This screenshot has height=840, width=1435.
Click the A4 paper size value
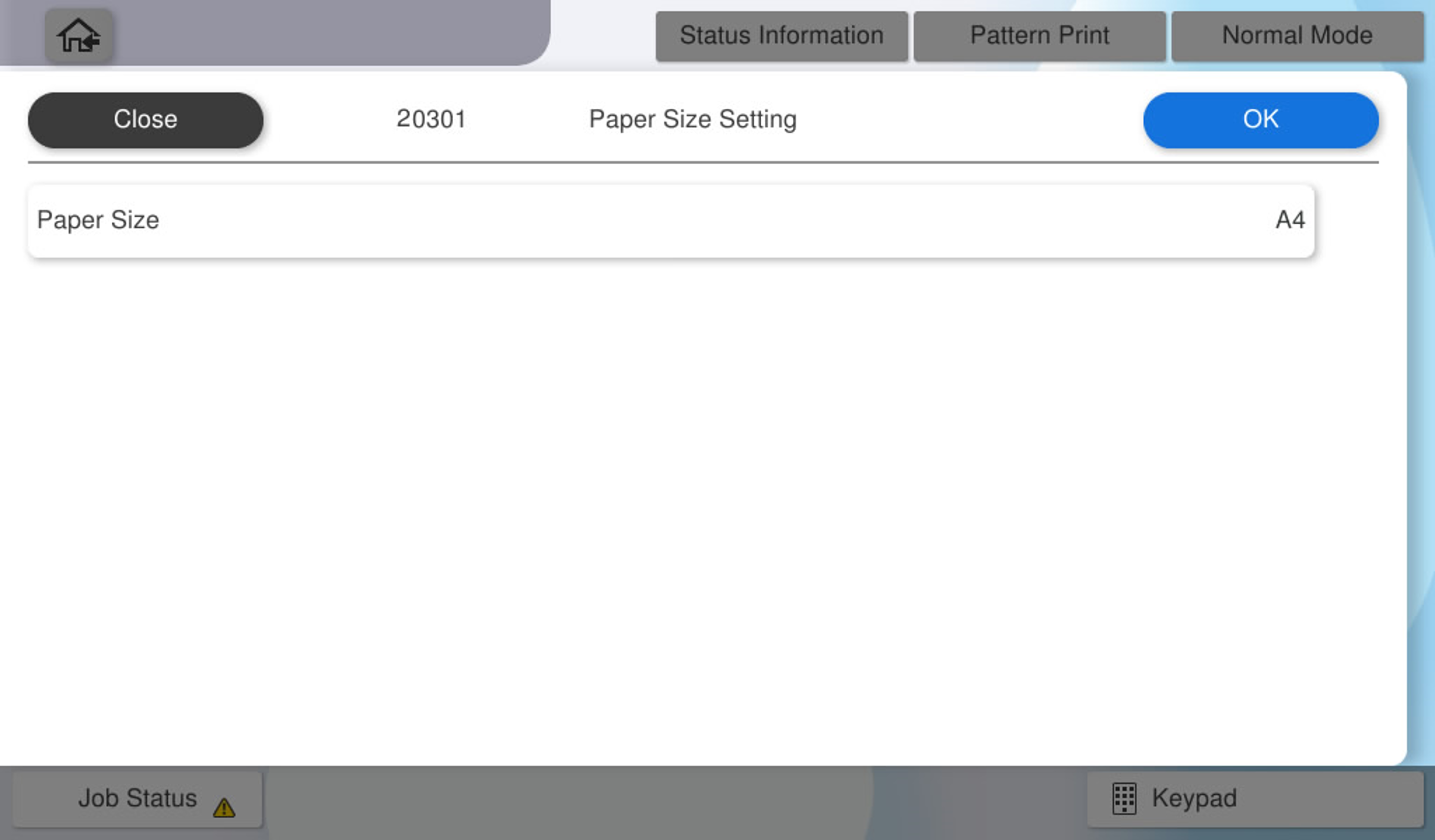point(1290,221)
